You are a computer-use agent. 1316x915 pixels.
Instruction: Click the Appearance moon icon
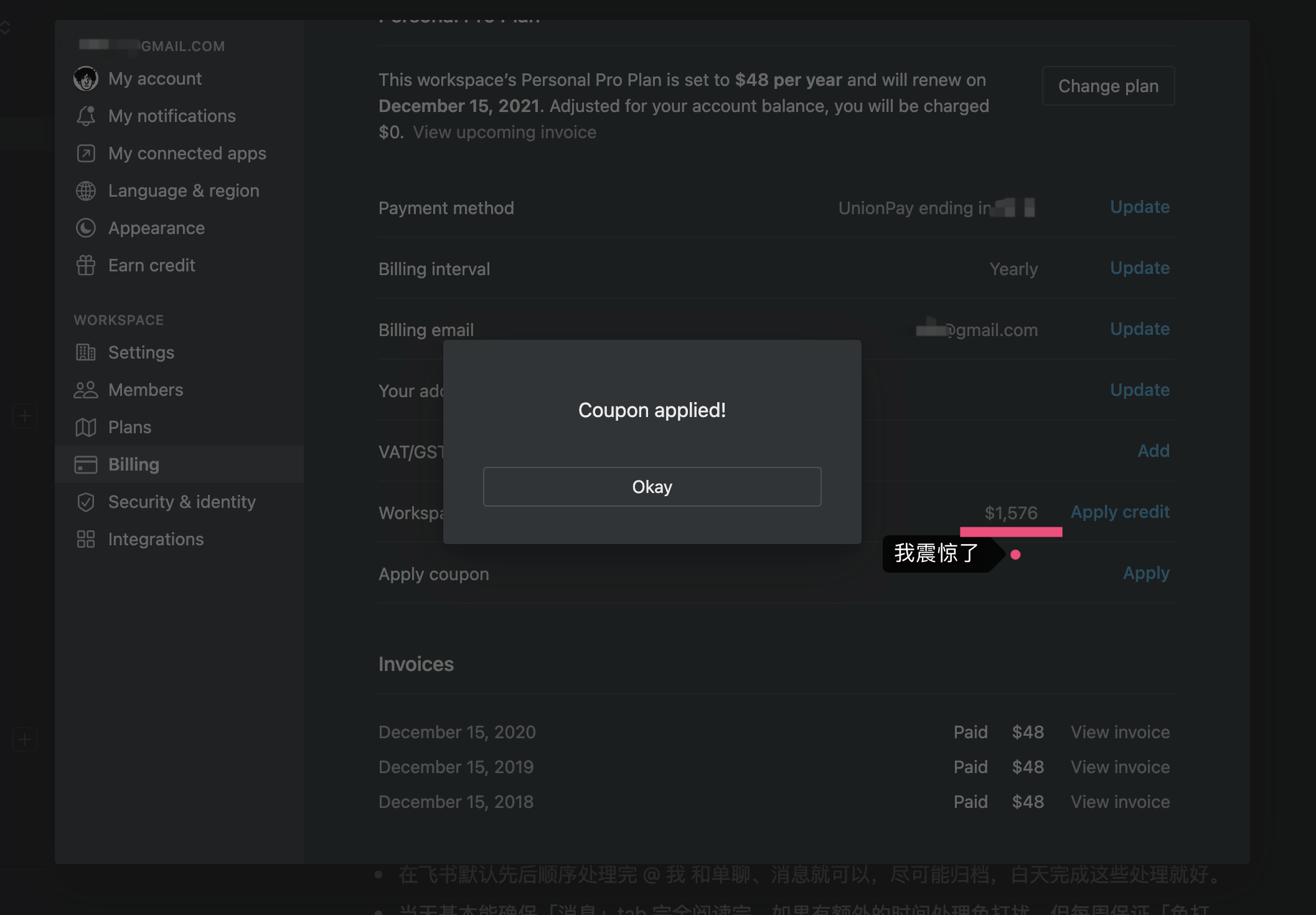(x=86, y=228)
